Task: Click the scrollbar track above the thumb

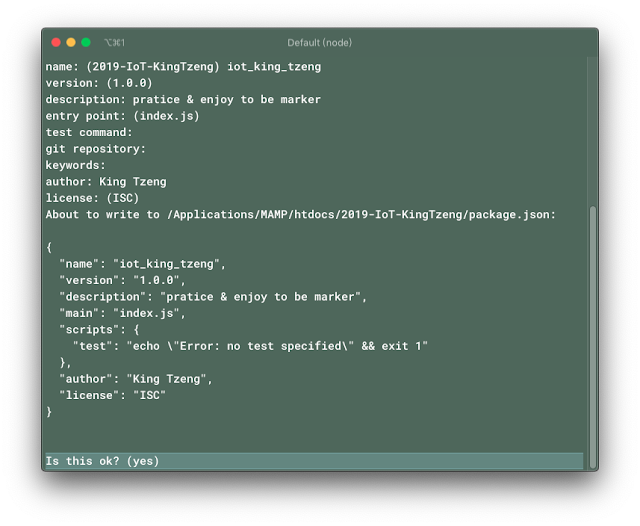Action: click(x=593, y=131)
